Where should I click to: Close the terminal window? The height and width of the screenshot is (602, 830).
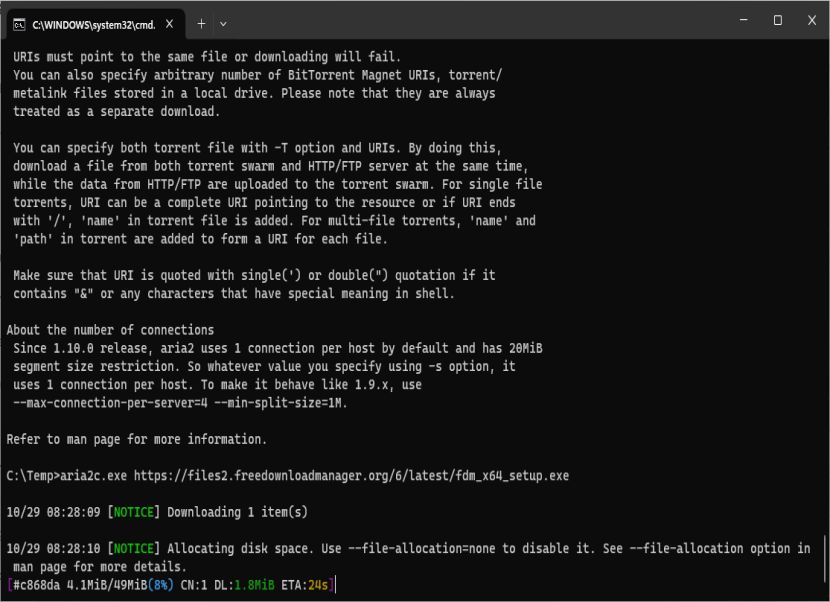[812, 20]
